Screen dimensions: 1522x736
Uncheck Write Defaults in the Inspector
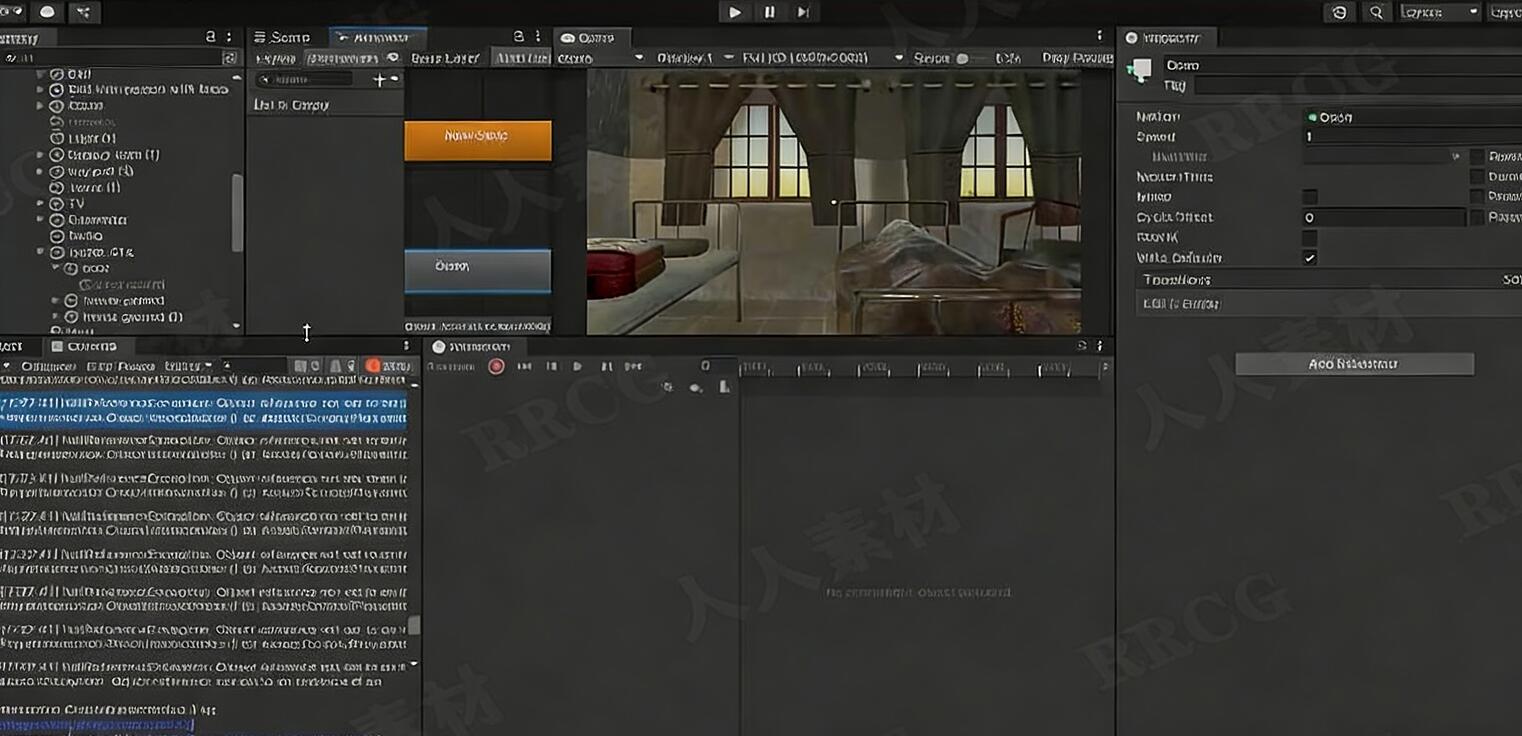[1308, 258]
